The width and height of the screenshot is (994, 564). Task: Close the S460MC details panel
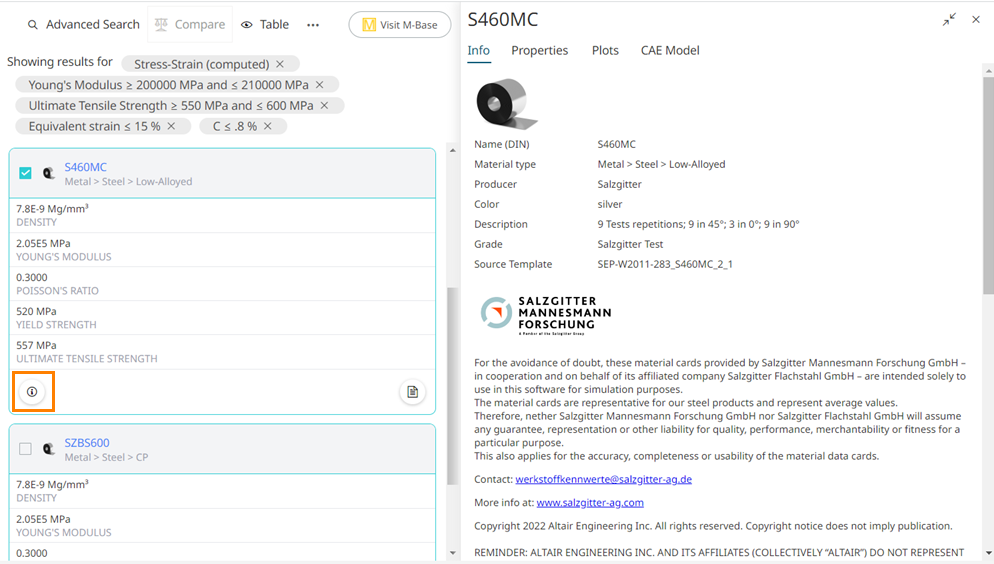976,20
